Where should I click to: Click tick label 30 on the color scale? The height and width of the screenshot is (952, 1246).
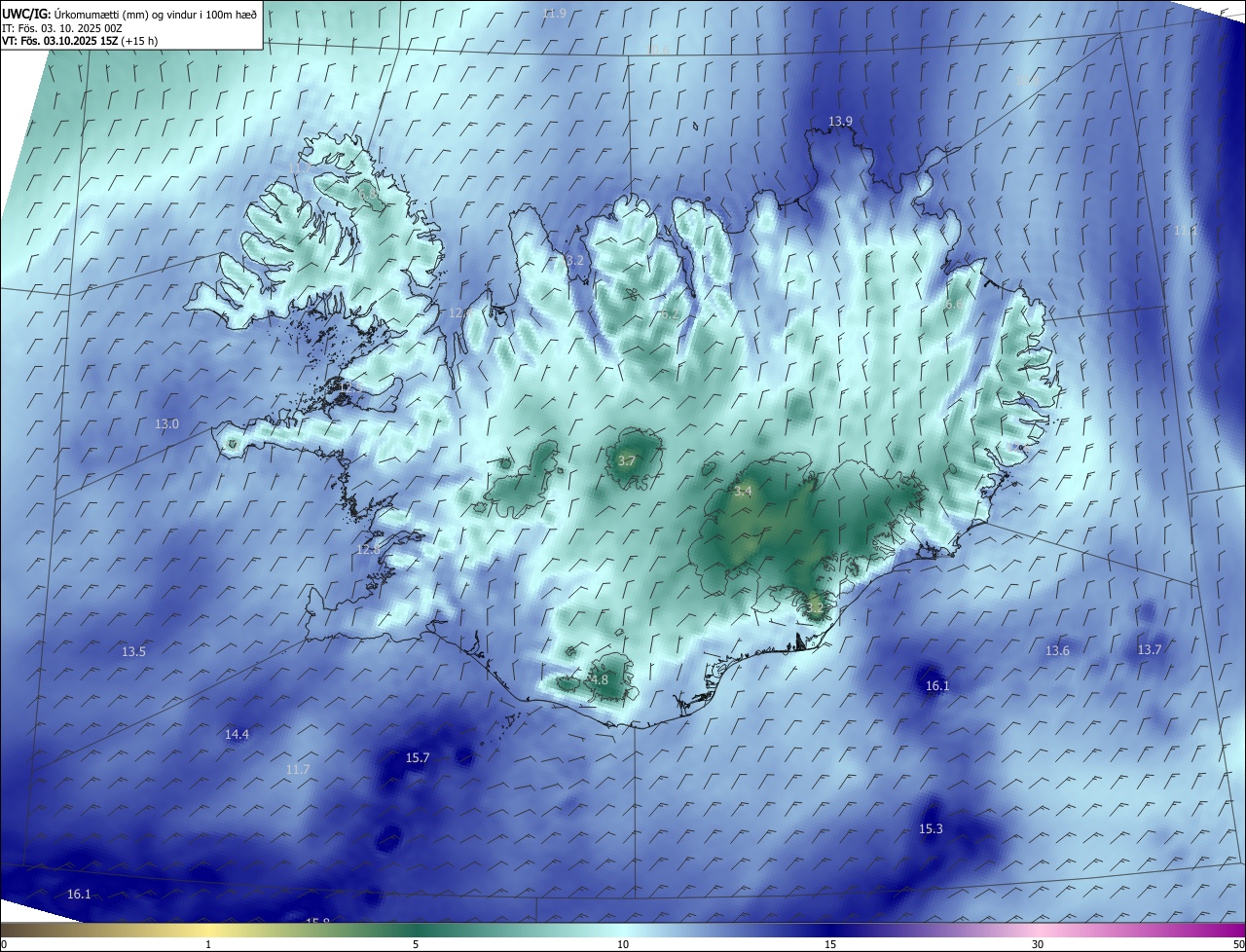coord(1038,944)
